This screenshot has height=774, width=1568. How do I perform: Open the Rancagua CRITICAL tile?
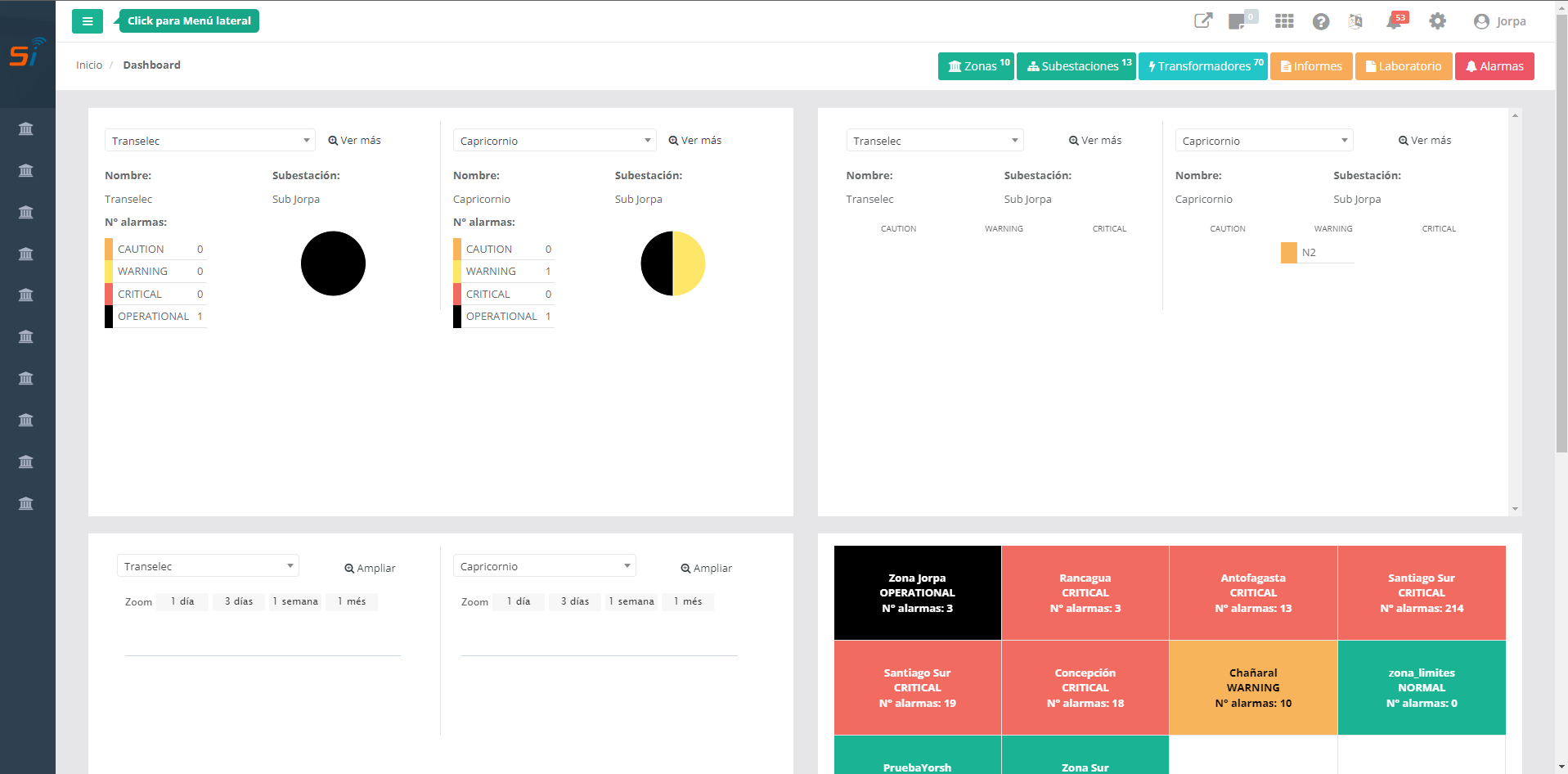coord(1085,593)
